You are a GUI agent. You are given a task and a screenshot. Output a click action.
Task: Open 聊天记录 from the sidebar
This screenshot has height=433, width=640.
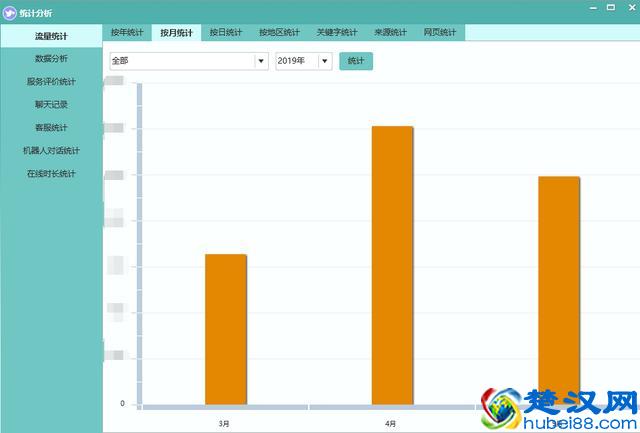(51, 105)
